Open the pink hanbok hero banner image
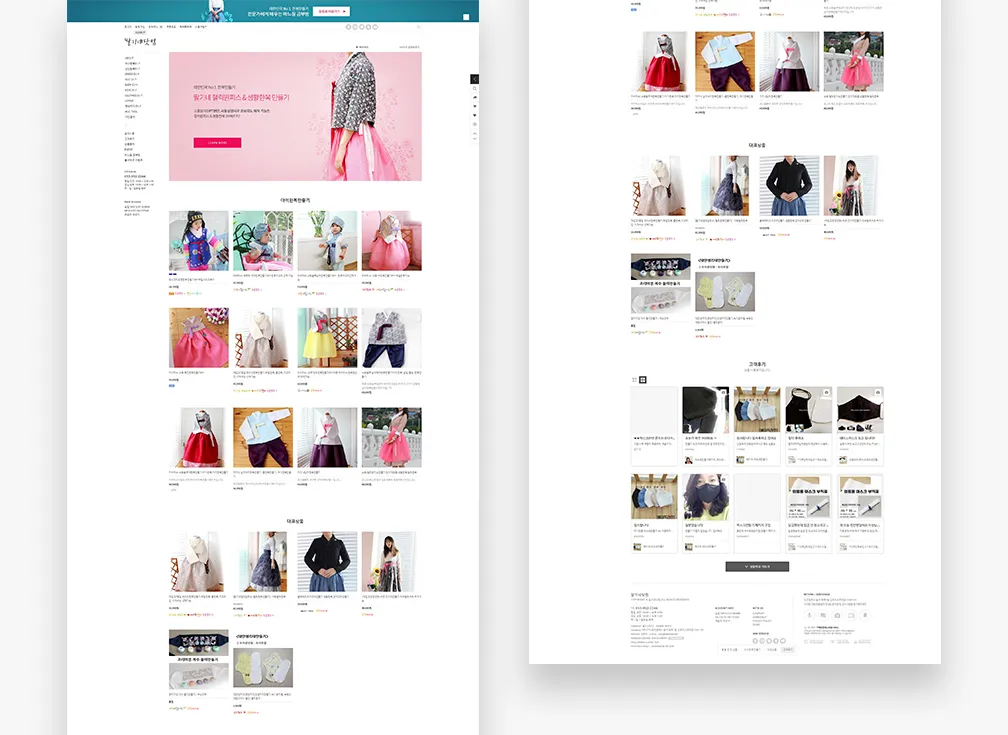1008x735 pixels. tap(295, 116)
